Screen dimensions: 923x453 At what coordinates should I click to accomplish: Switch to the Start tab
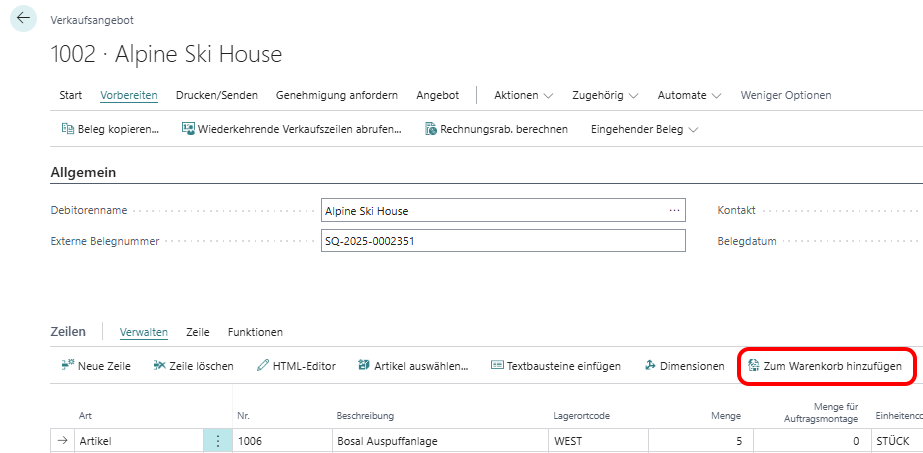coord(70,95)
